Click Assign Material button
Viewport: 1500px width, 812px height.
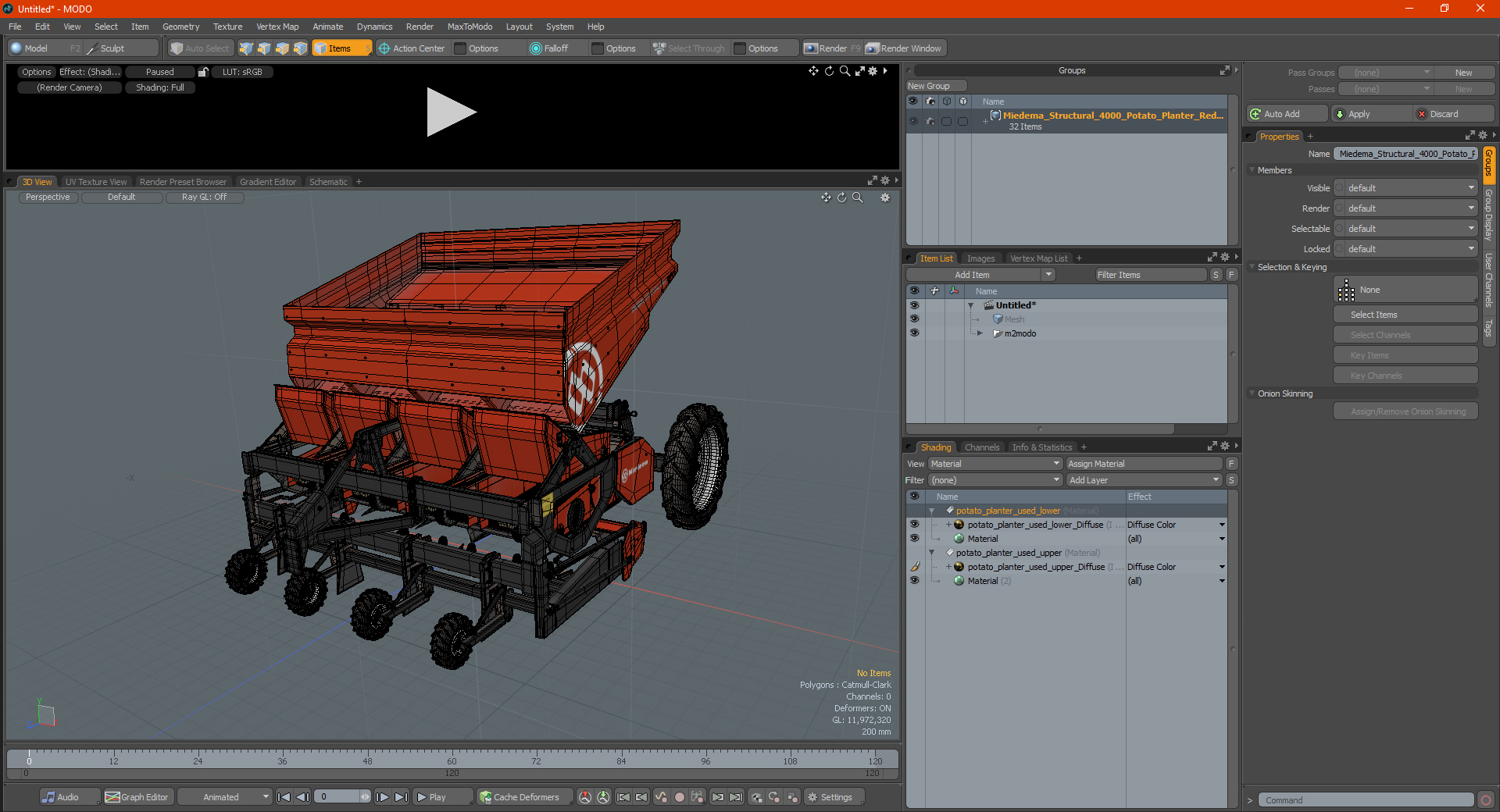pyautogui.click(x=1143, y=464)
